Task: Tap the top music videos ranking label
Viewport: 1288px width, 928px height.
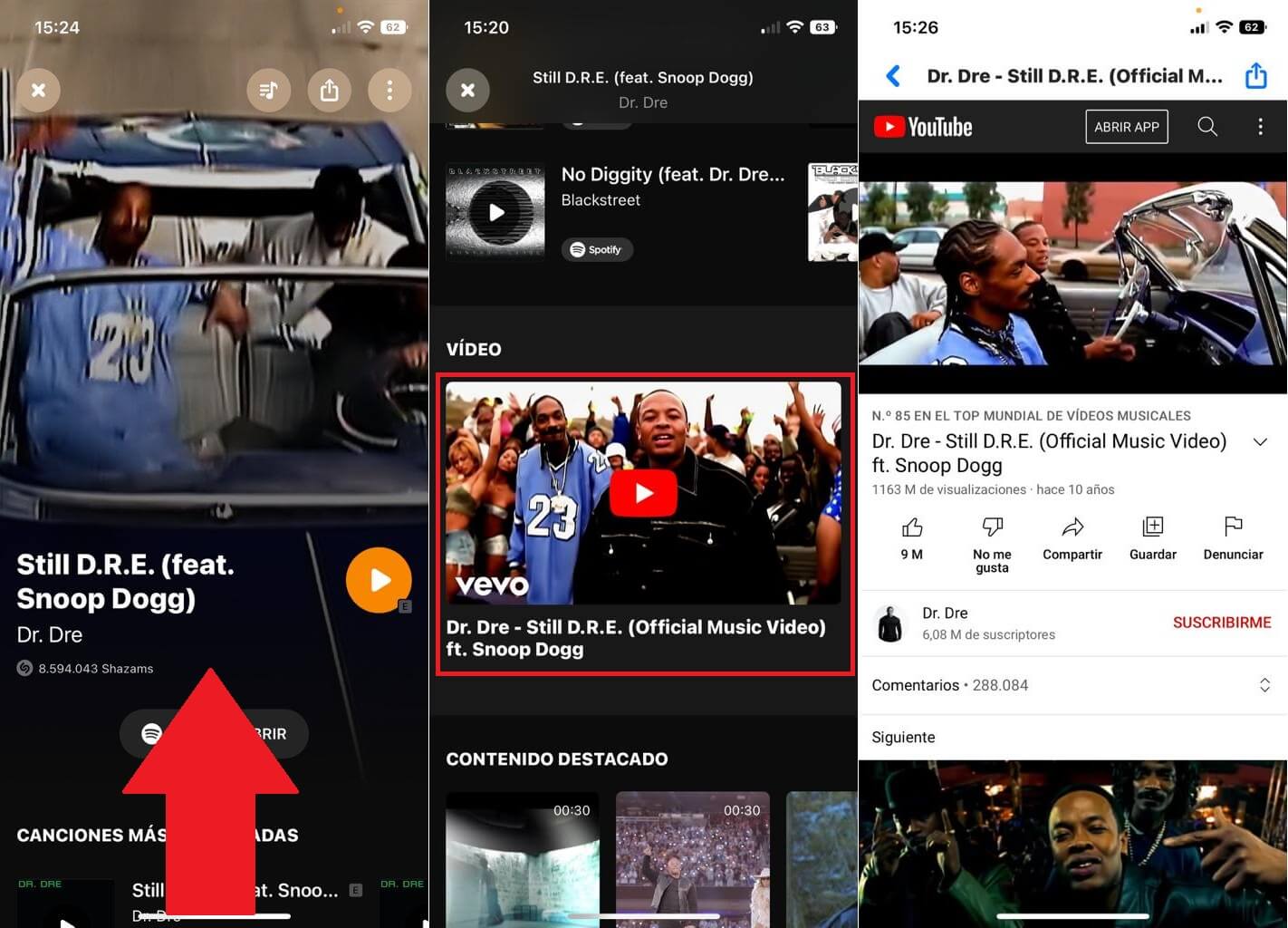Action: (1031, 416)
